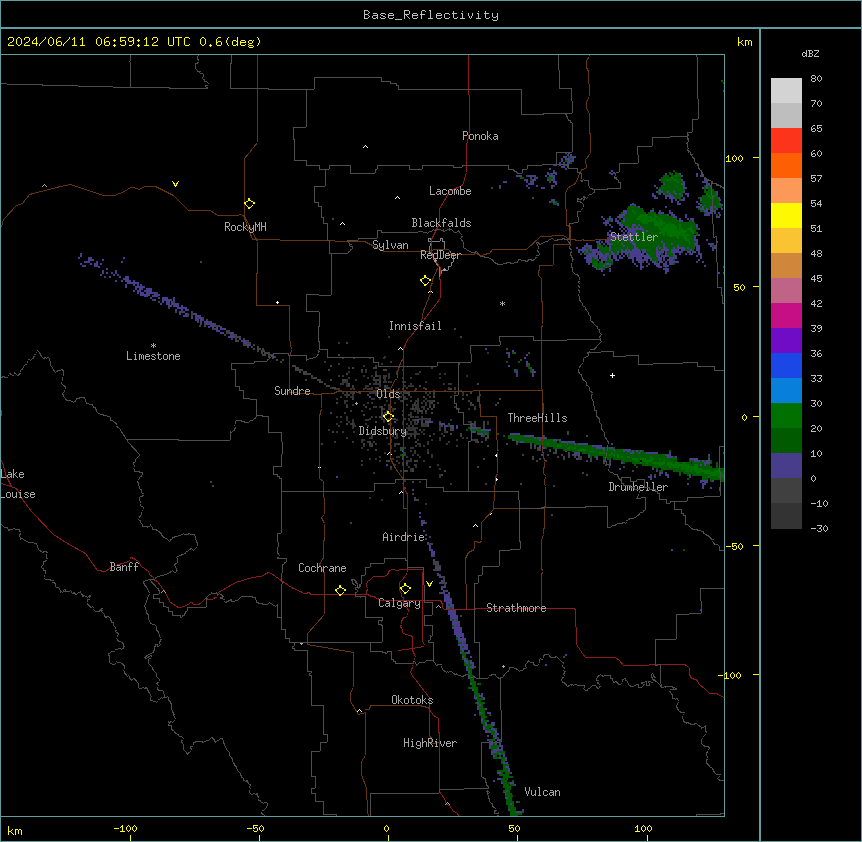Click the Base_Reflectivity title text

[x=431, y=15]
